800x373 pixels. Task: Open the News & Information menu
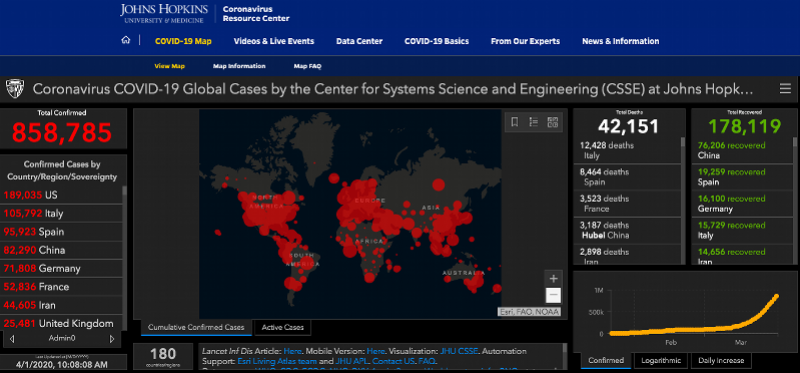[620, 41]
